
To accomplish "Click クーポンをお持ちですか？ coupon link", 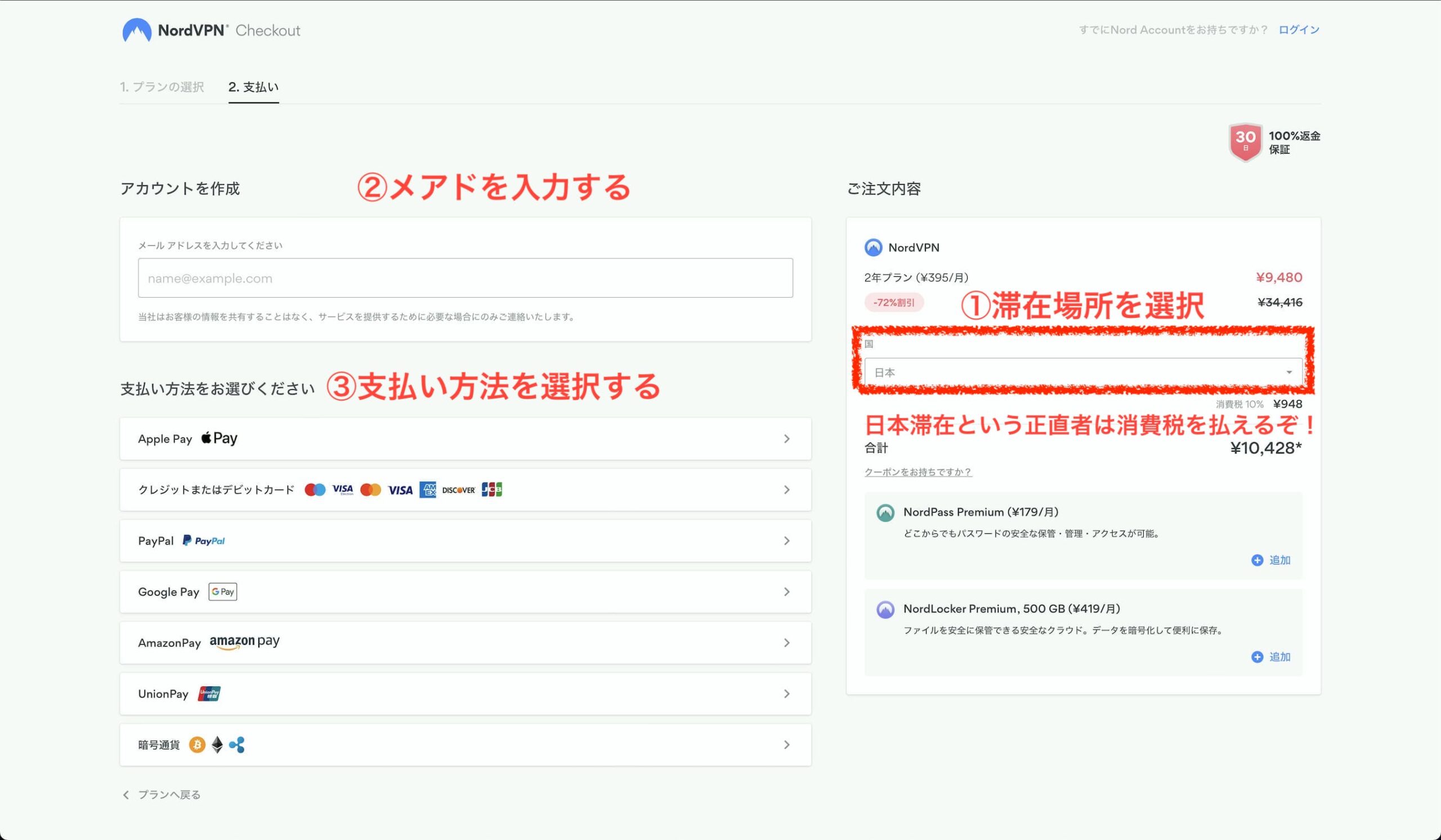I will [x=918, y=472].
